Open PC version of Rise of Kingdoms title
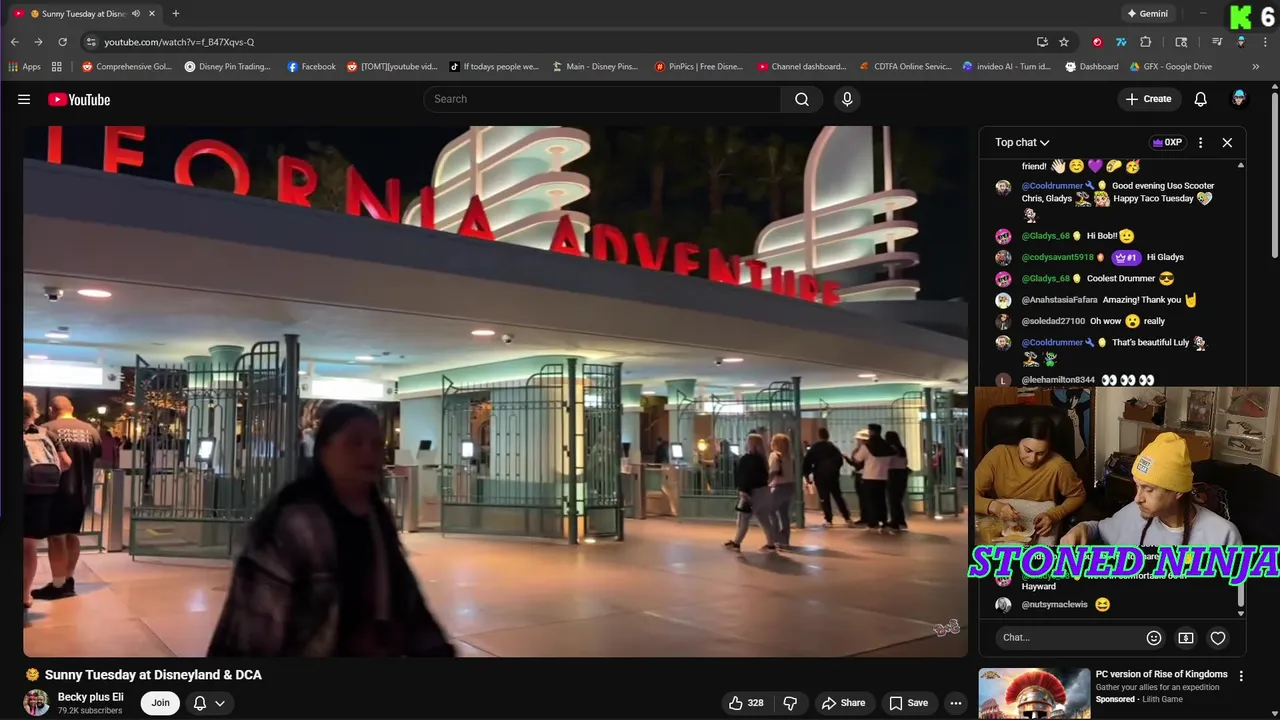The height and width of the screenshot is (720, 1280). click(x=1161, y=674)
